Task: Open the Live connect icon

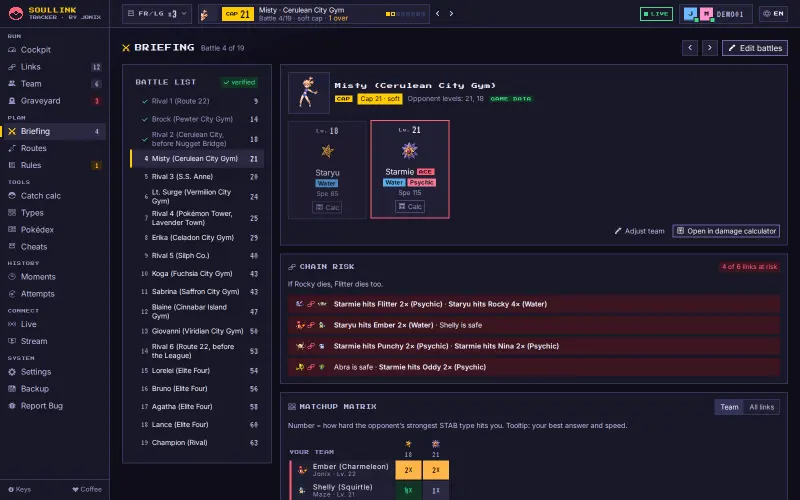Action: [x=12, y=324]
